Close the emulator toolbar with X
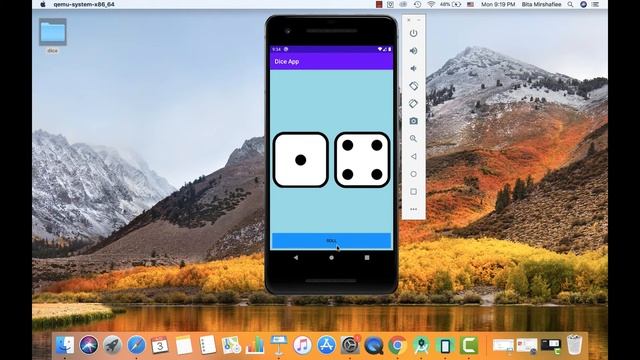 [409, 20]
